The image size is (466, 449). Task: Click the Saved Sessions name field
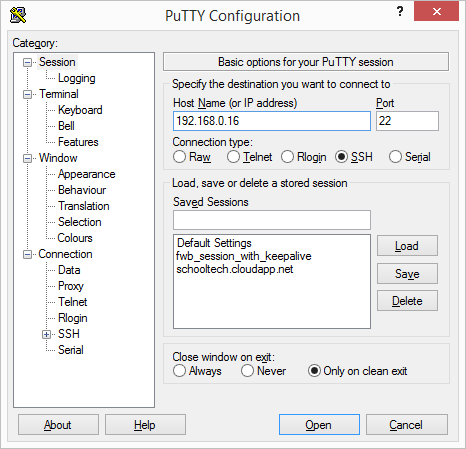click(272, 220)
